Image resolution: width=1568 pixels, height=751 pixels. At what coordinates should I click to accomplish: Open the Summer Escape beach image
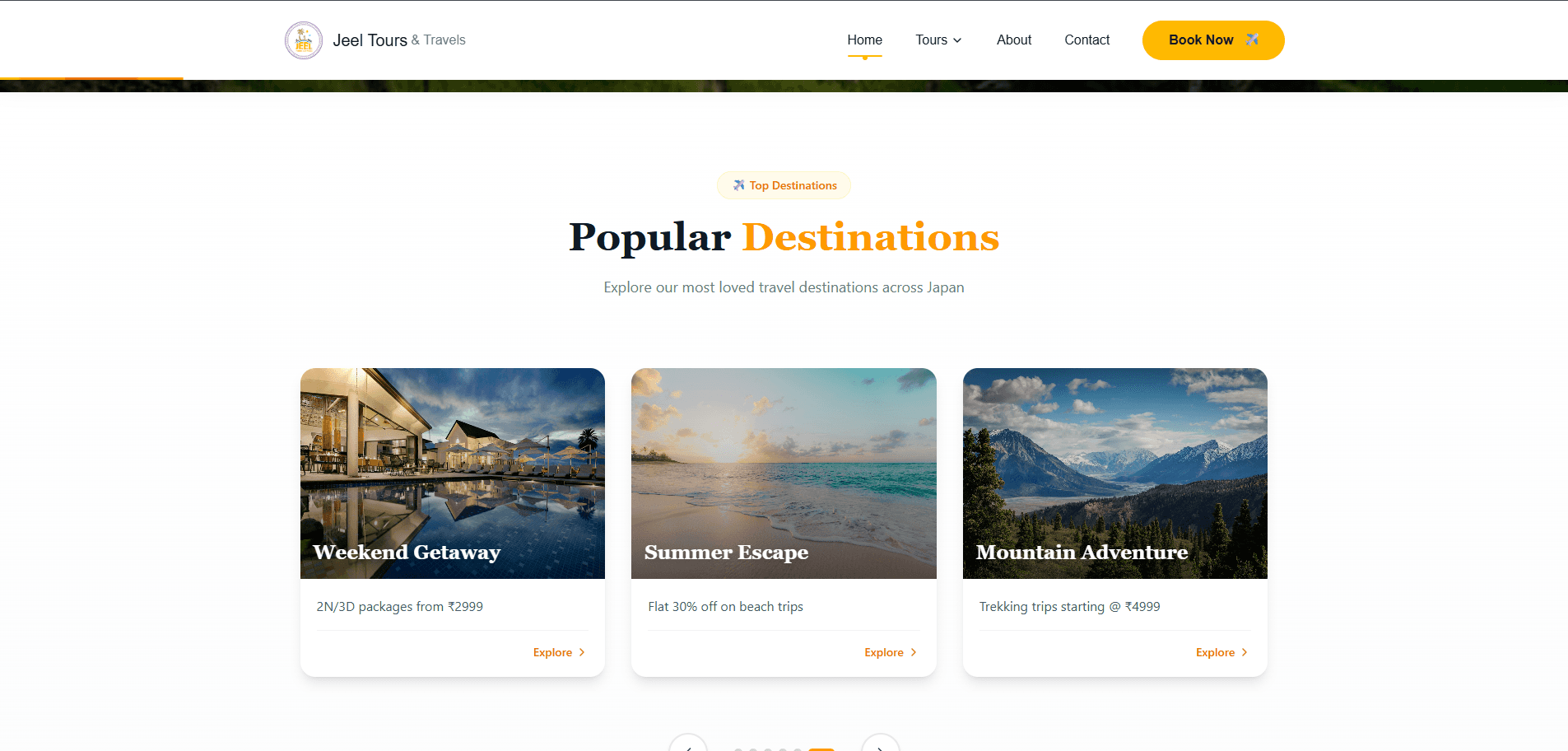(784, 473)
